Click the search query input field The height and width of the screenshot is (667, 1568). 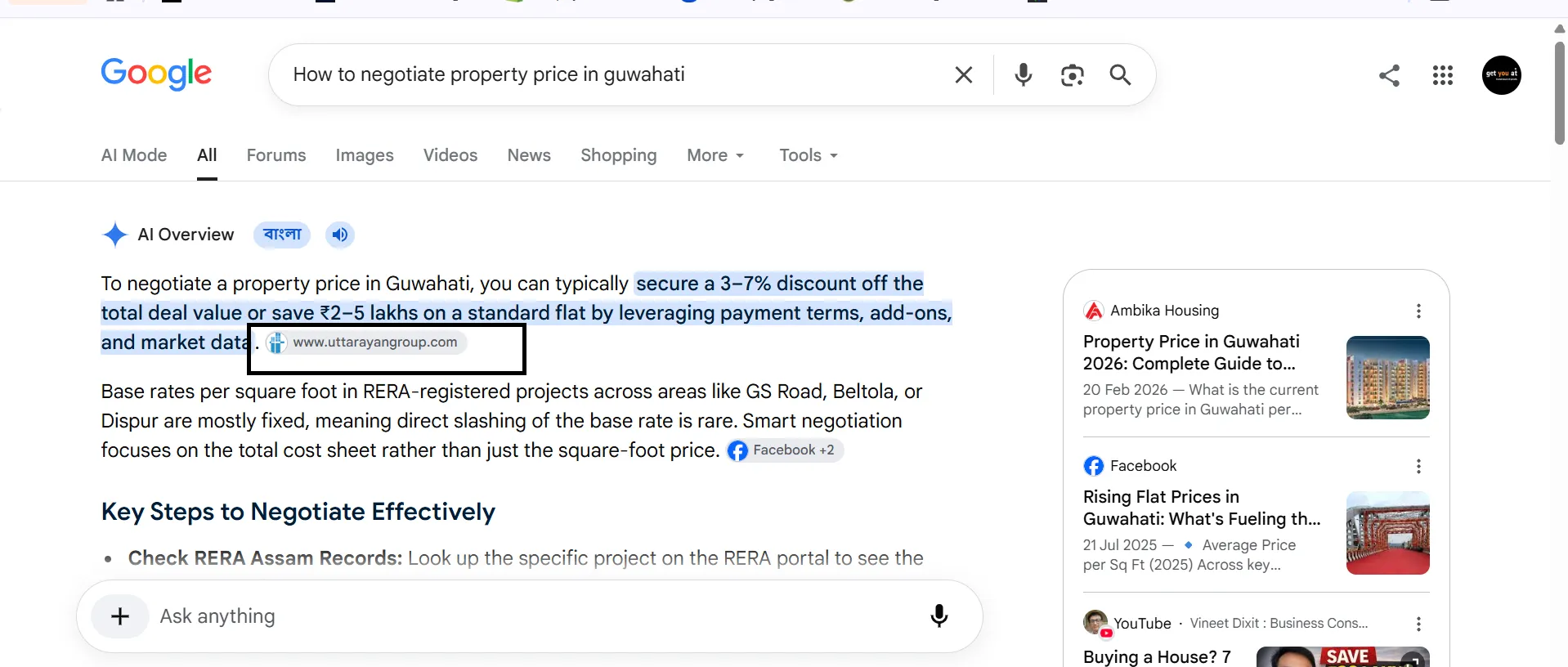613,74
